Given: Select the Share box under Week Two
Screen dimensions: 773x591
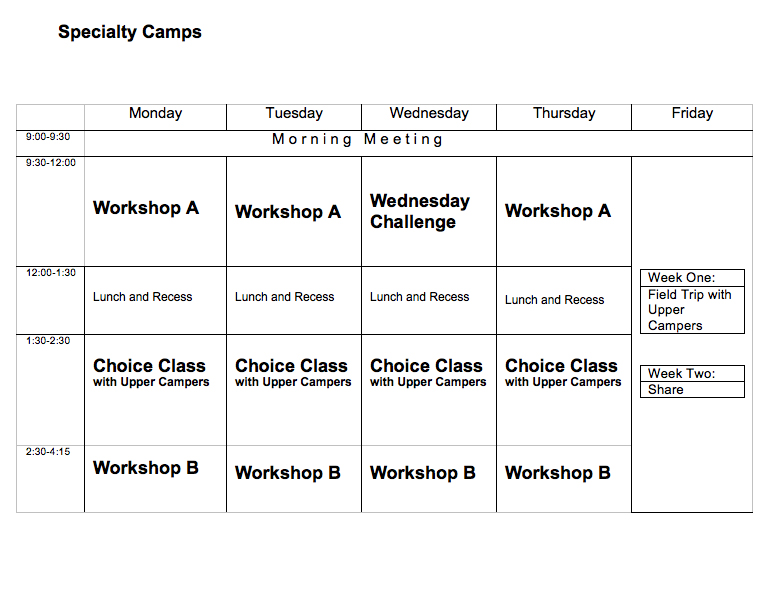Looking at the screenshot, I should tap(666, 390).
